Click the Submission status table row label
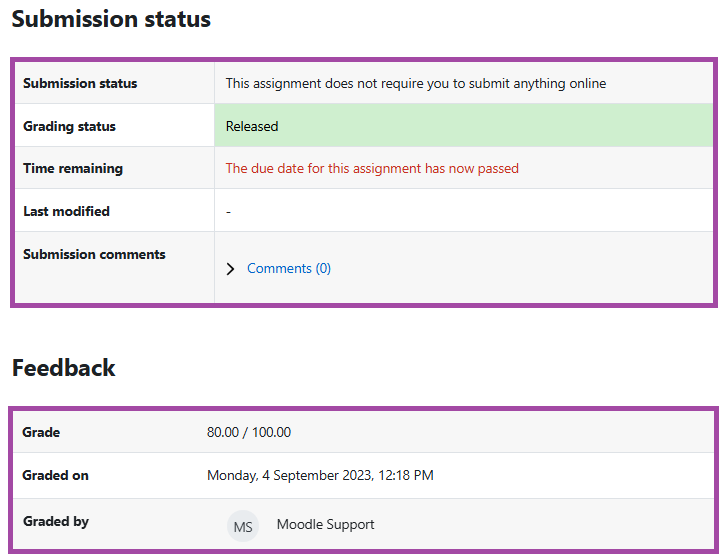725x558 pixels. [80, 83]
